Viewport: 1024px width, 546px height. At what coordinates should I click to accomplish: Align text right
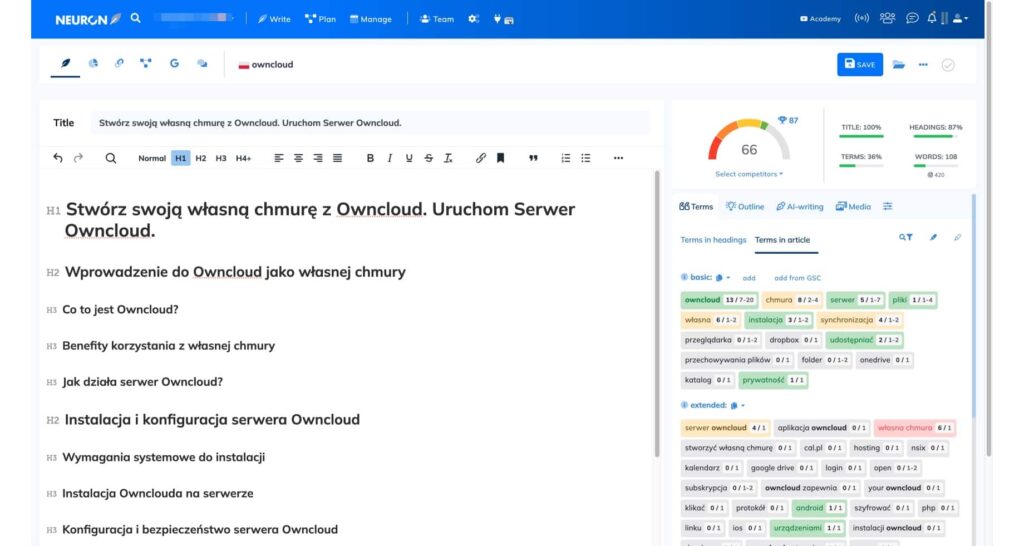317,158
